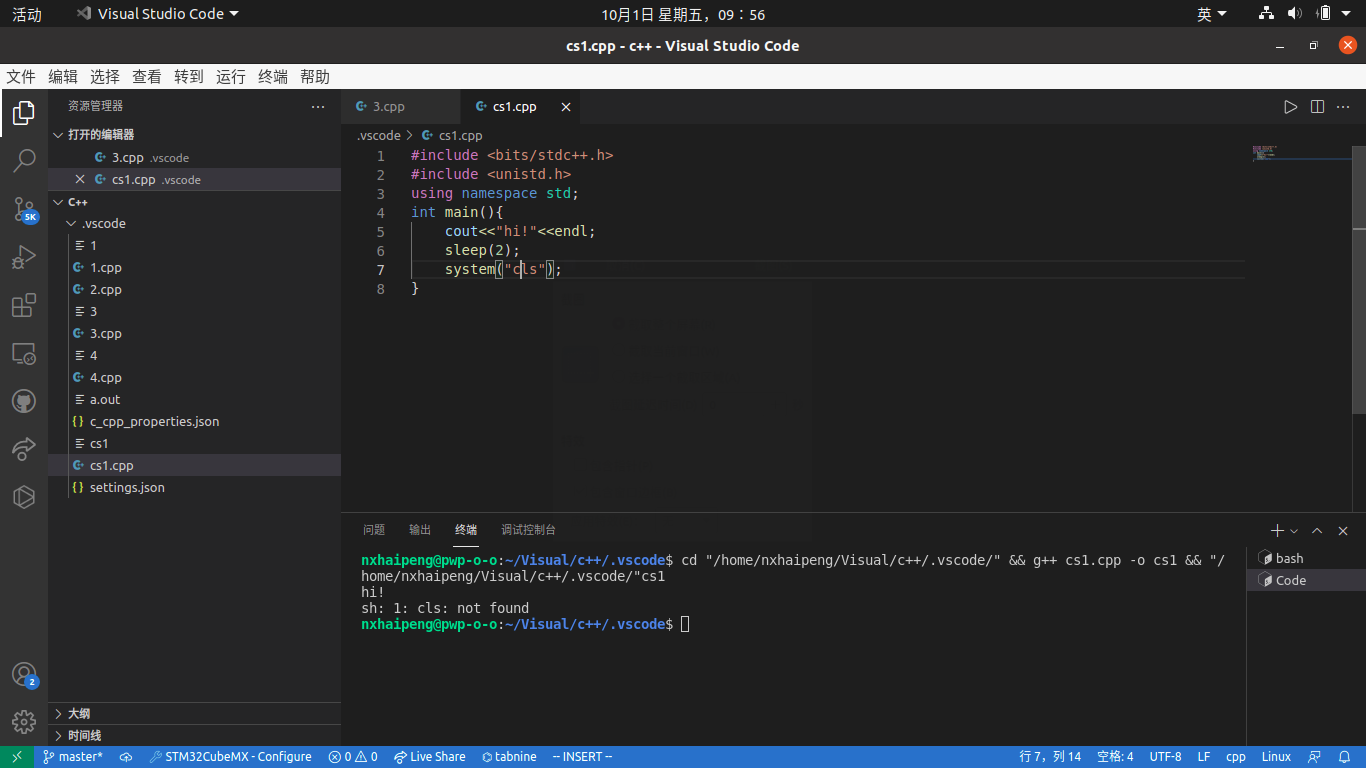
Task: Close cs1.cpp in open editors list
Action: pyautogui.click(x=80, y=180)
